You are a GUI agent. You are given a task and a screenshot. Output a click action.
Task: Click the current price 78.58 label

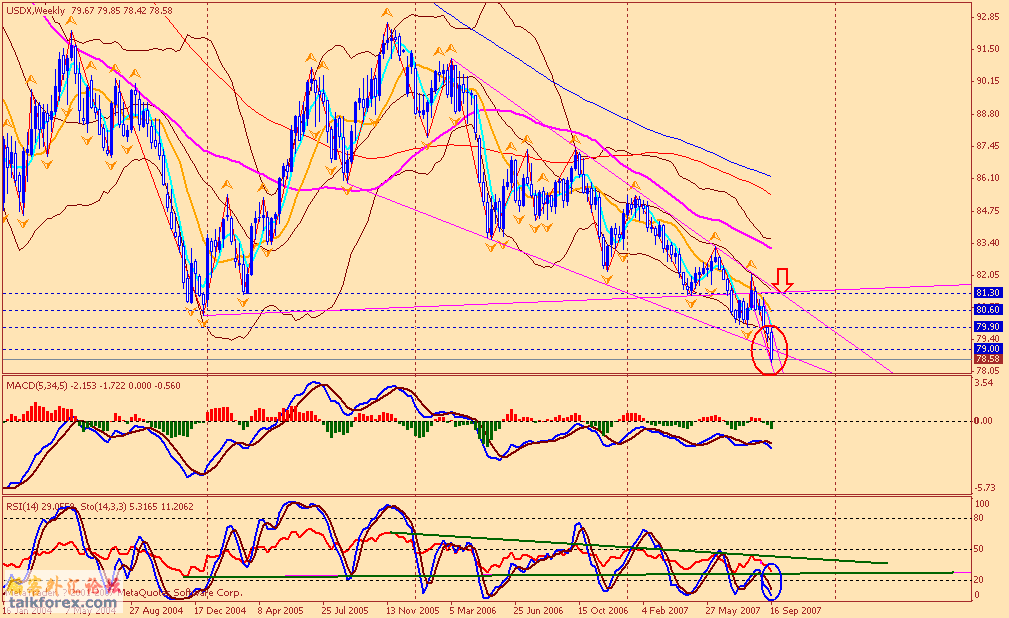(x=988, y=359)
